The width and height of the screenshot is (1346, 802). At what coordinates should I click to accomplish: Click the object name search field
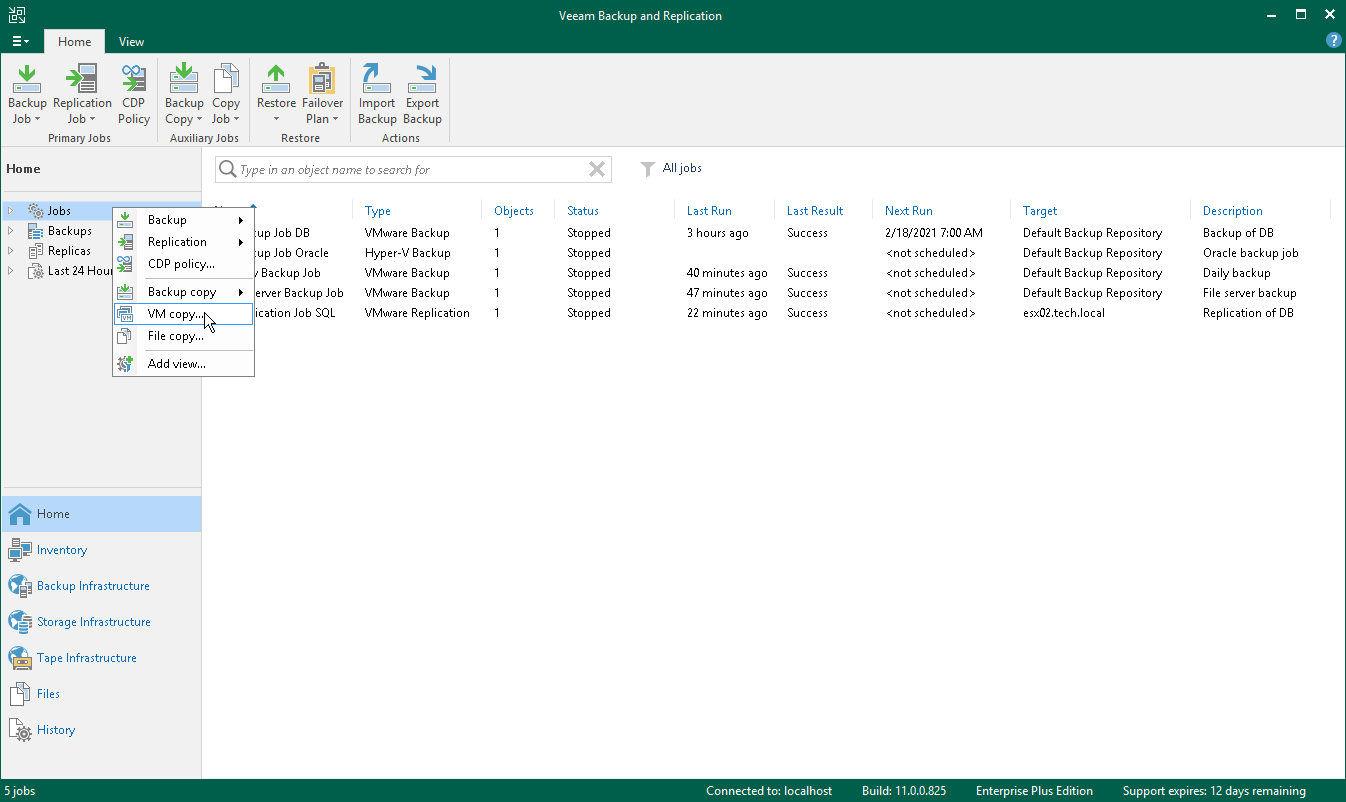[410, 170]
